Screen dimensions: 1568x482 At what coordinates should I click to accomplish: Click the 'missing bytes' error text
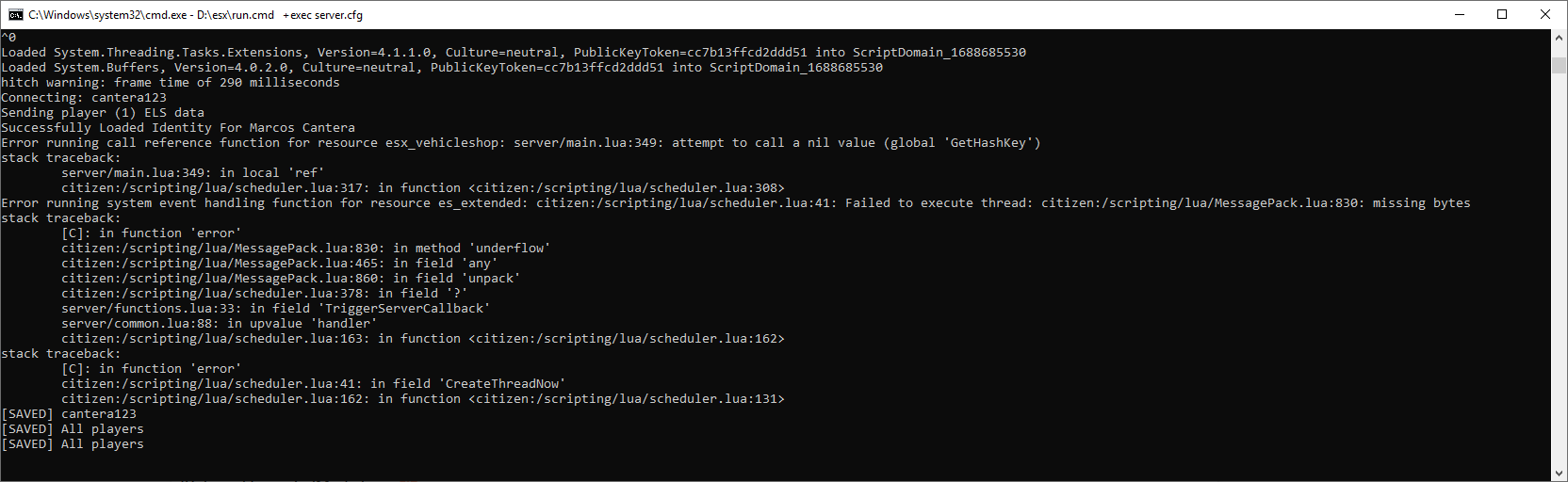(x=1421, y=203)
